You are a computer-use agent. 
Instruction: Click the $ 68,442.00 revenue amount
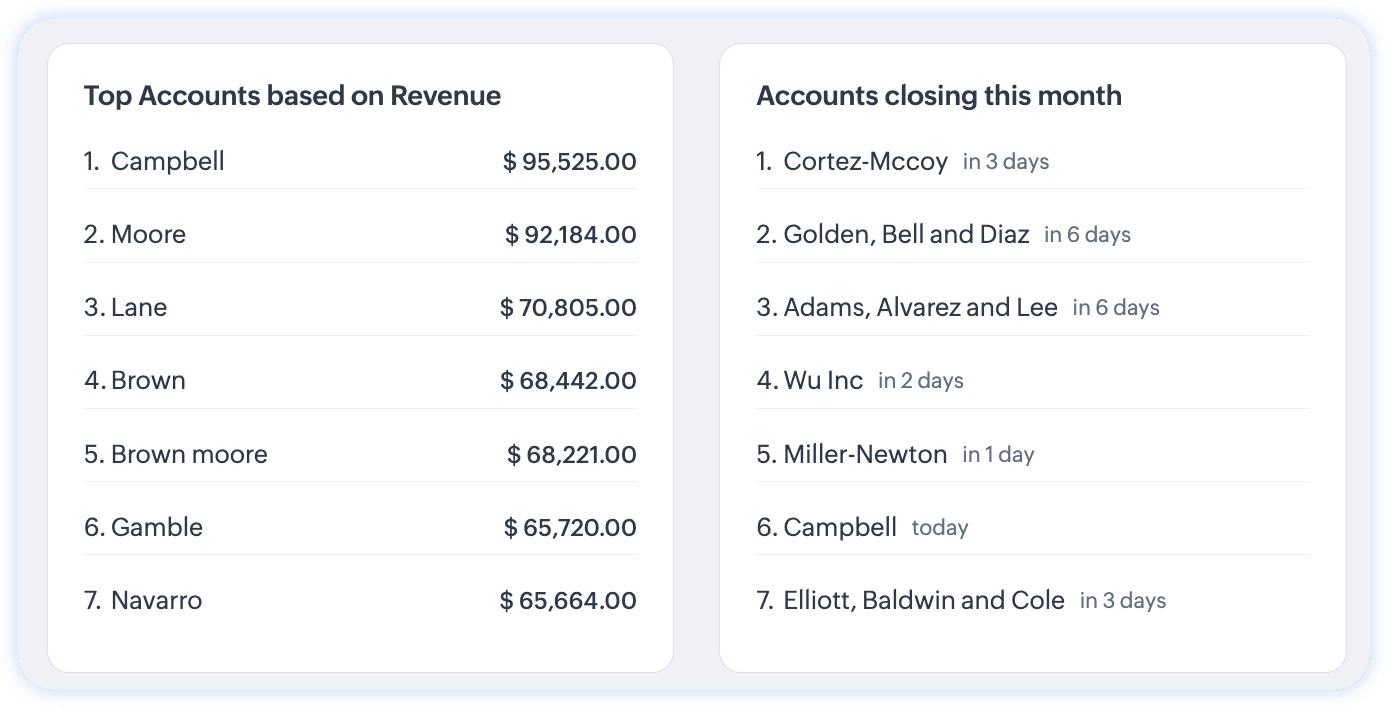[x=568, y=381]
